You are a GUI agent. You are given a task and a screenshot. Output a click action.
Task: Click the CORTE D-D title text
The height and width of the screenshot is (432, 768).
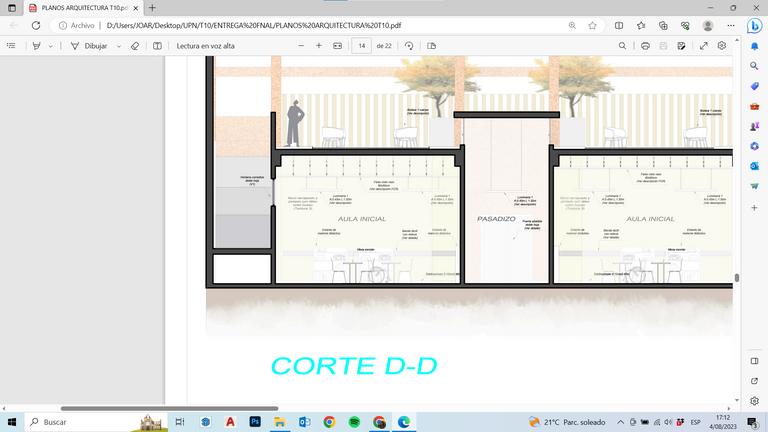point(354,366)
